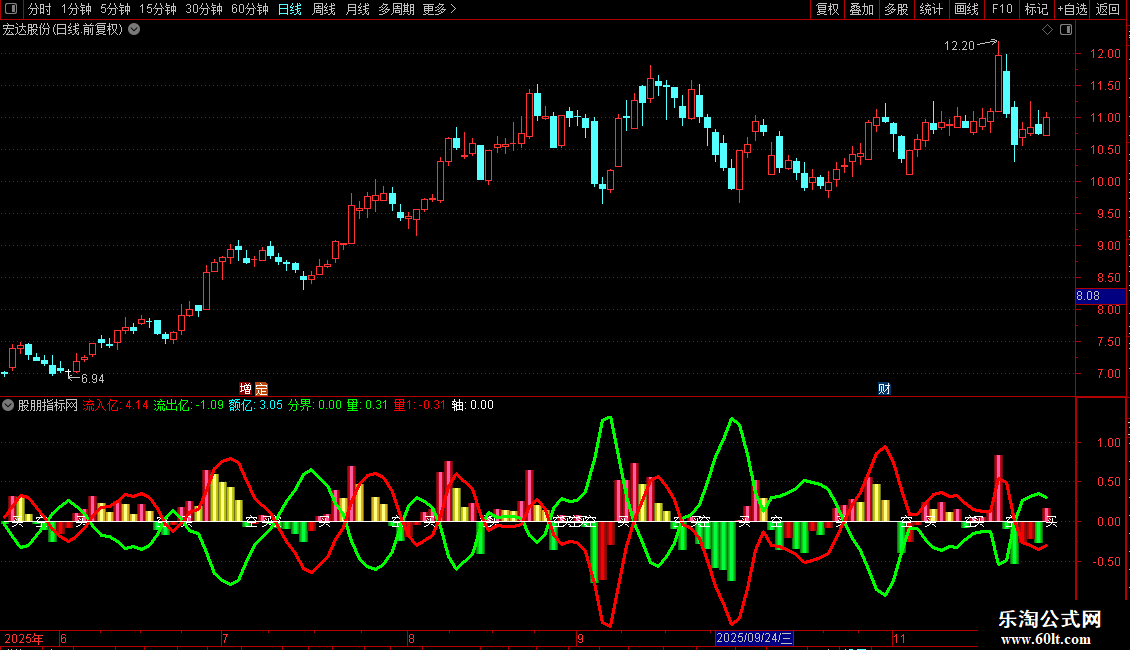Click the 宏达股份(日线.前复权) chart title
This screenshot has height=650, width=1130.
tap(63, 30)
